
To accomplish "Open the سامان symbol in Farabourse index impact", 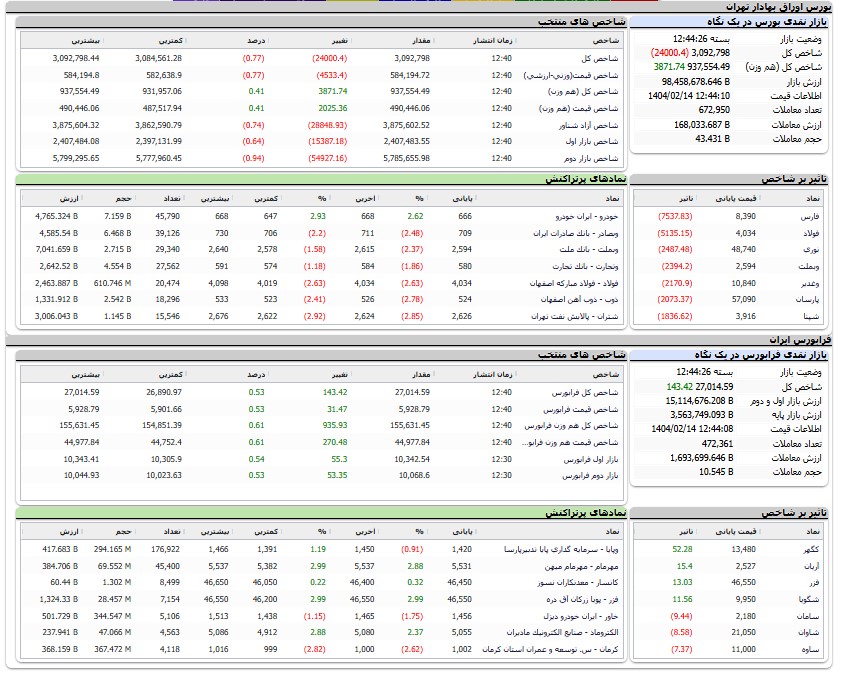I will 808,616.
